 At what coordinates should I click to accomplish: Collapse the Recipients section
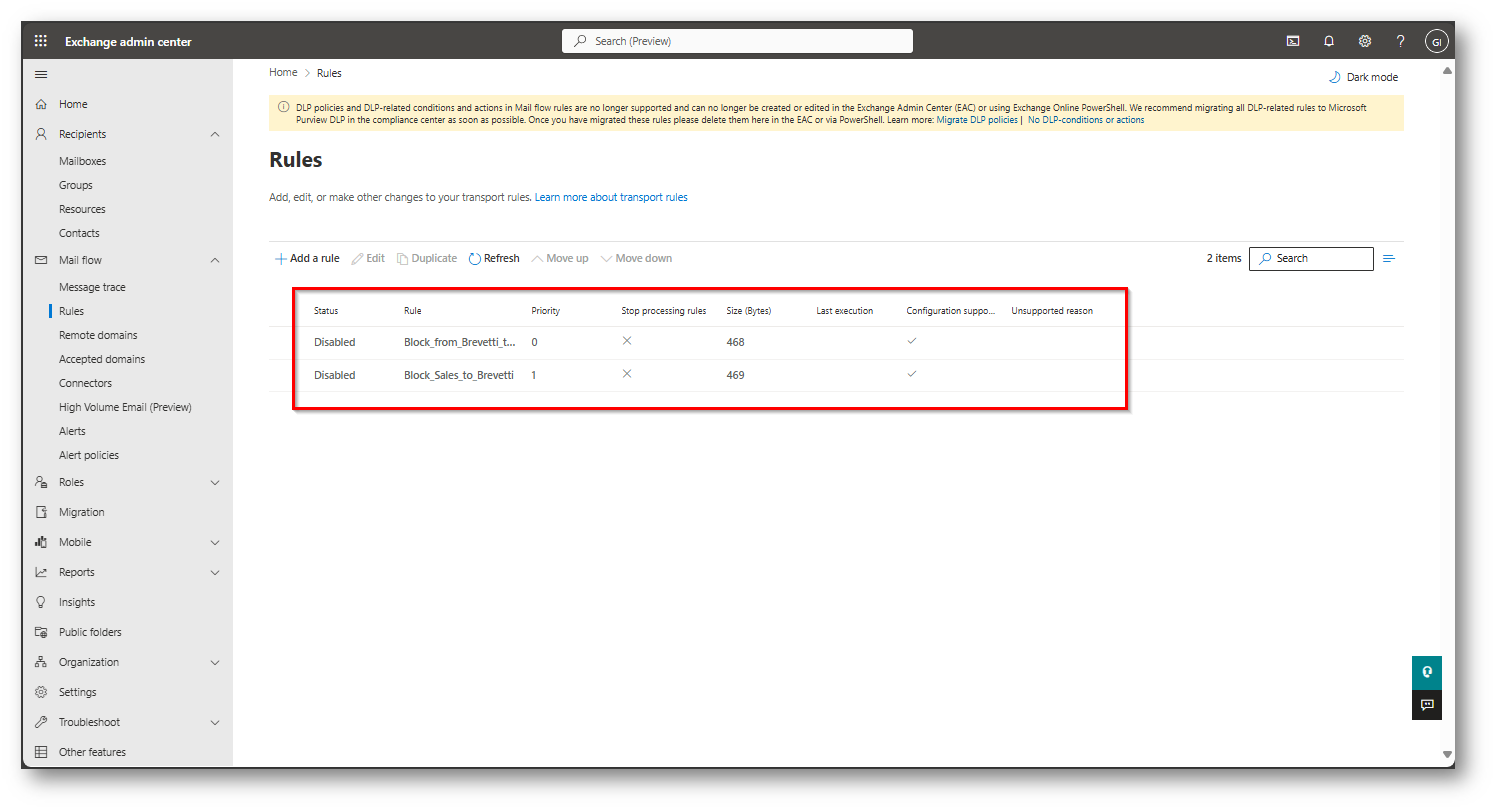(x=215, y=134)
